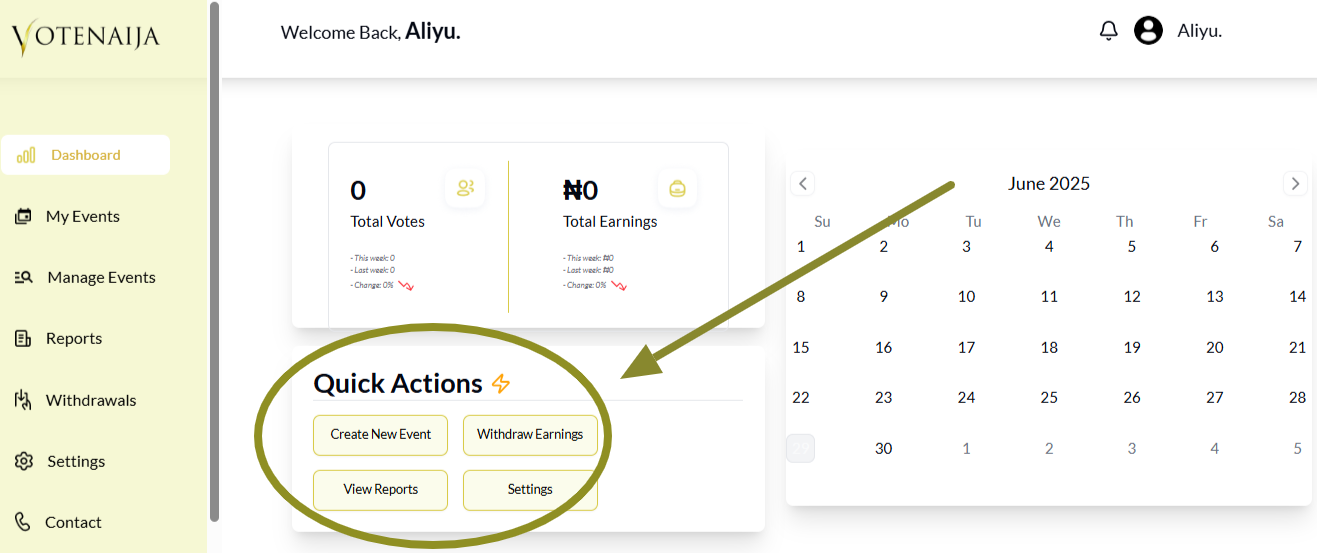Click the View Reports quick action

pyautogui.click(x=381, y=490)
